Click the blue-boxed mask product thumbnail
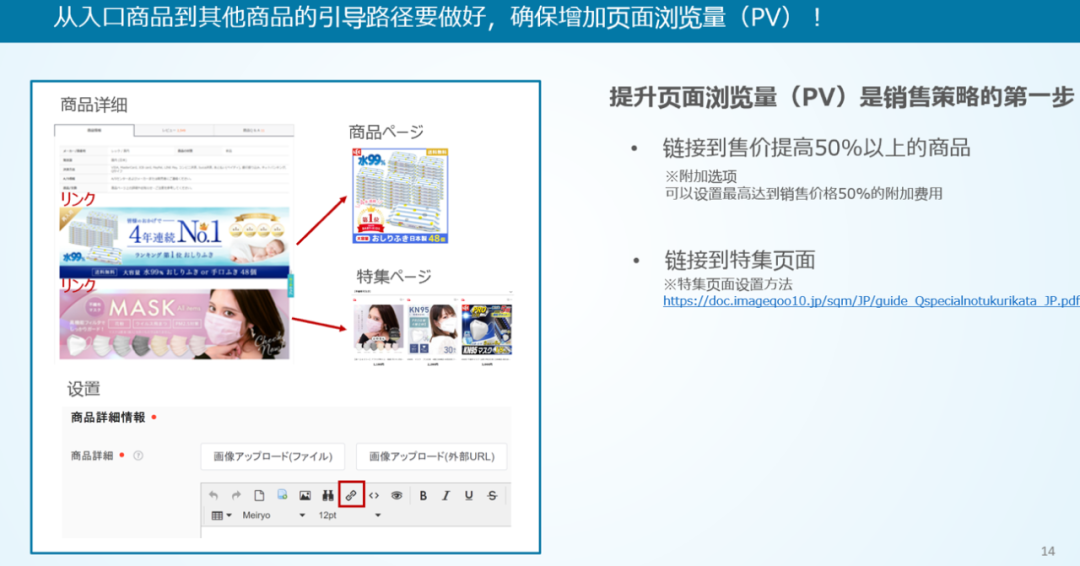The image size is (1080, 566). 487,329
